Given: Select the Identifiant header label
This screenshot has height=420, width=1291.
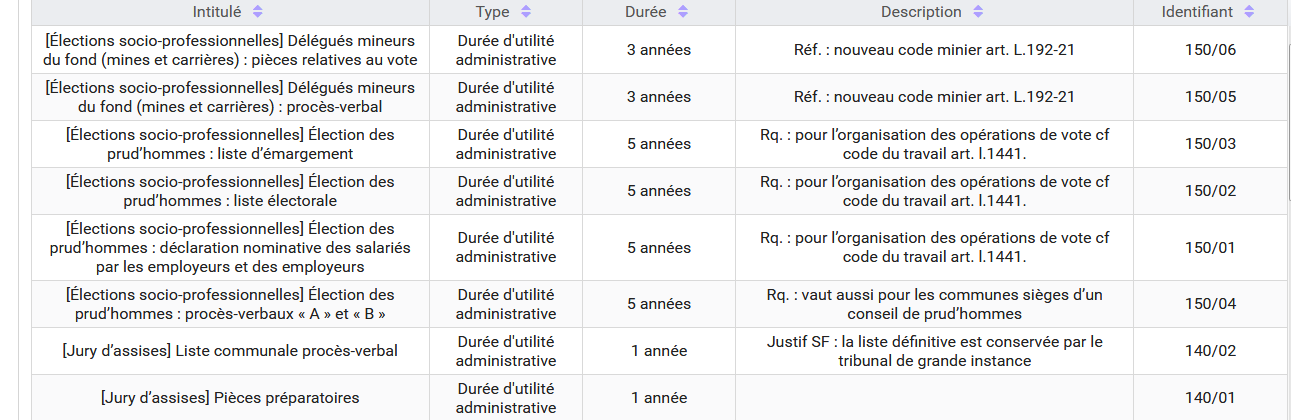Looking at the screenshot, I should coord(1196,12).
